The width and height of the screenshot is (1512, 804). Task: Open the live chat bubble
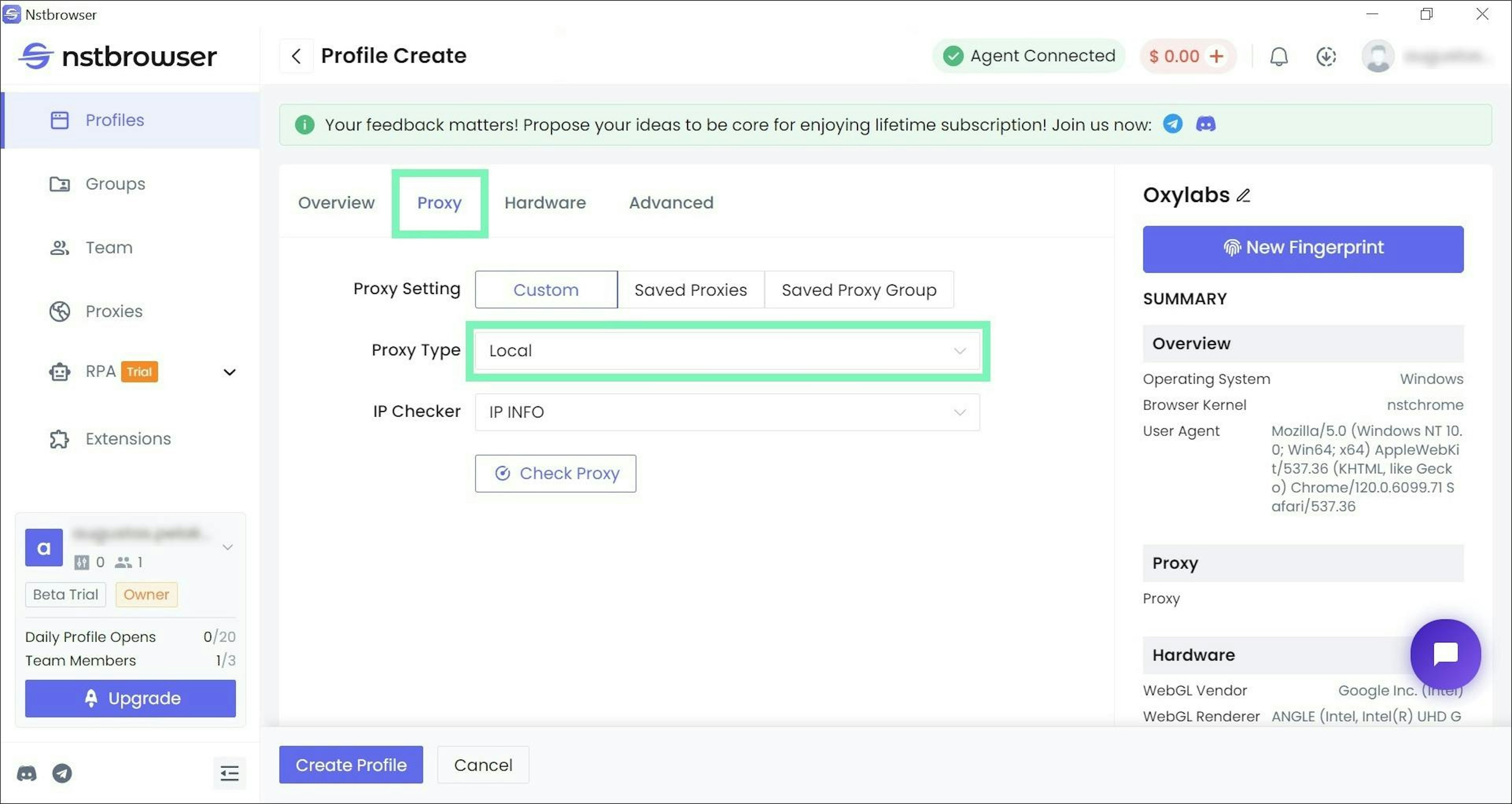pos(1445,654)
